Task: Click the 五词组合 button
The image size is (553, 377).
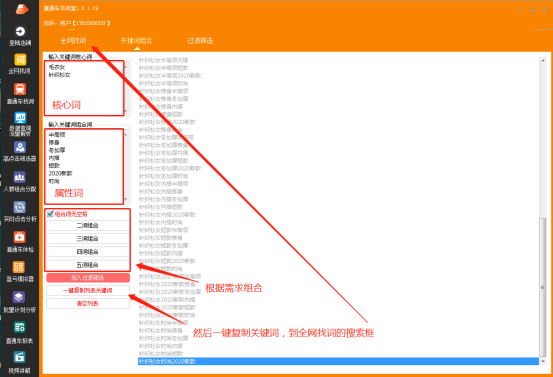Action: 88,265
